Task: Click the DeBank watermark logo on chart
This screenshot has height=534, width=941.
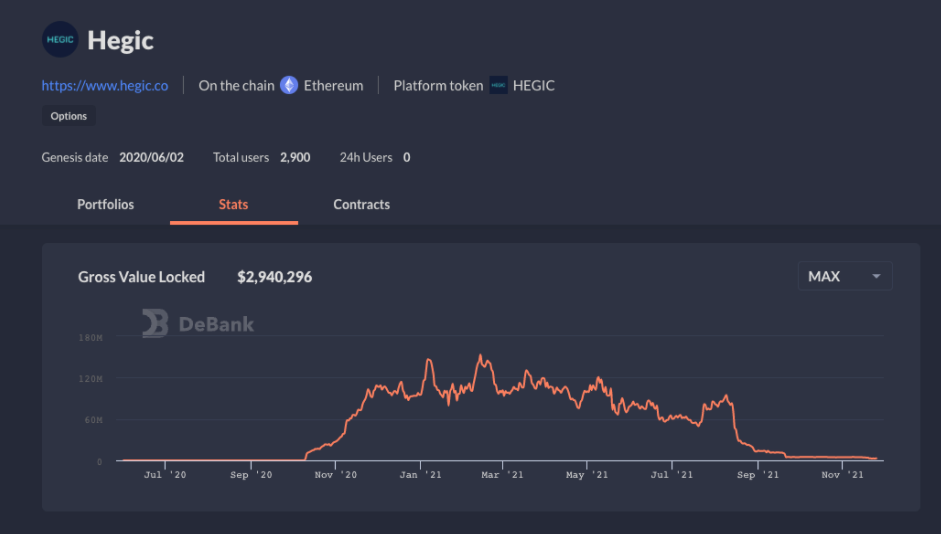Action: coord(198,323)
